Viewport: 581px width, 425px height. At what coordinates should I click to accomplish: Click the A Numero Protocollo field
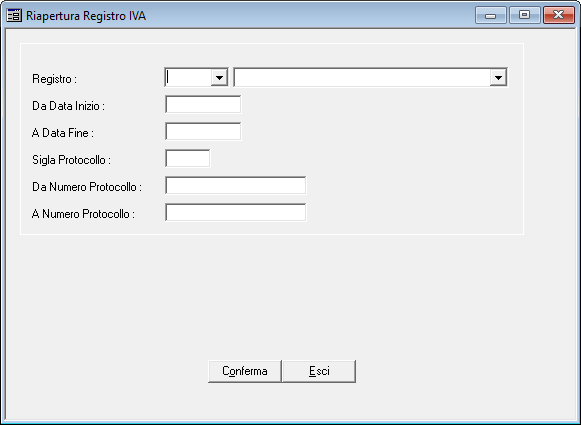236,212
